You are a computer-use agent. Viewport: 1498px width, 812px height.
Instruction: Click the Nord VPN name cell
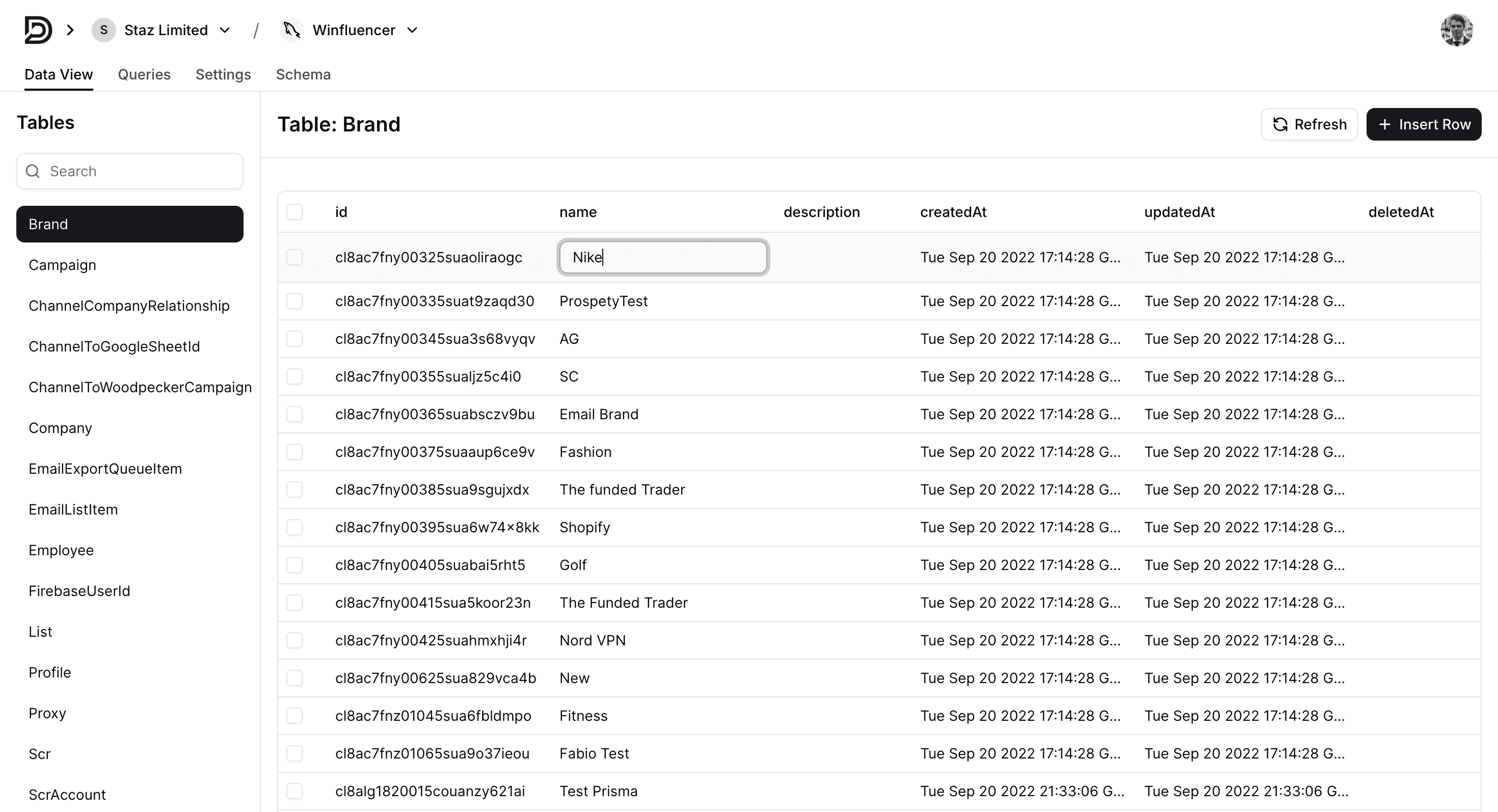click(593, 640)
